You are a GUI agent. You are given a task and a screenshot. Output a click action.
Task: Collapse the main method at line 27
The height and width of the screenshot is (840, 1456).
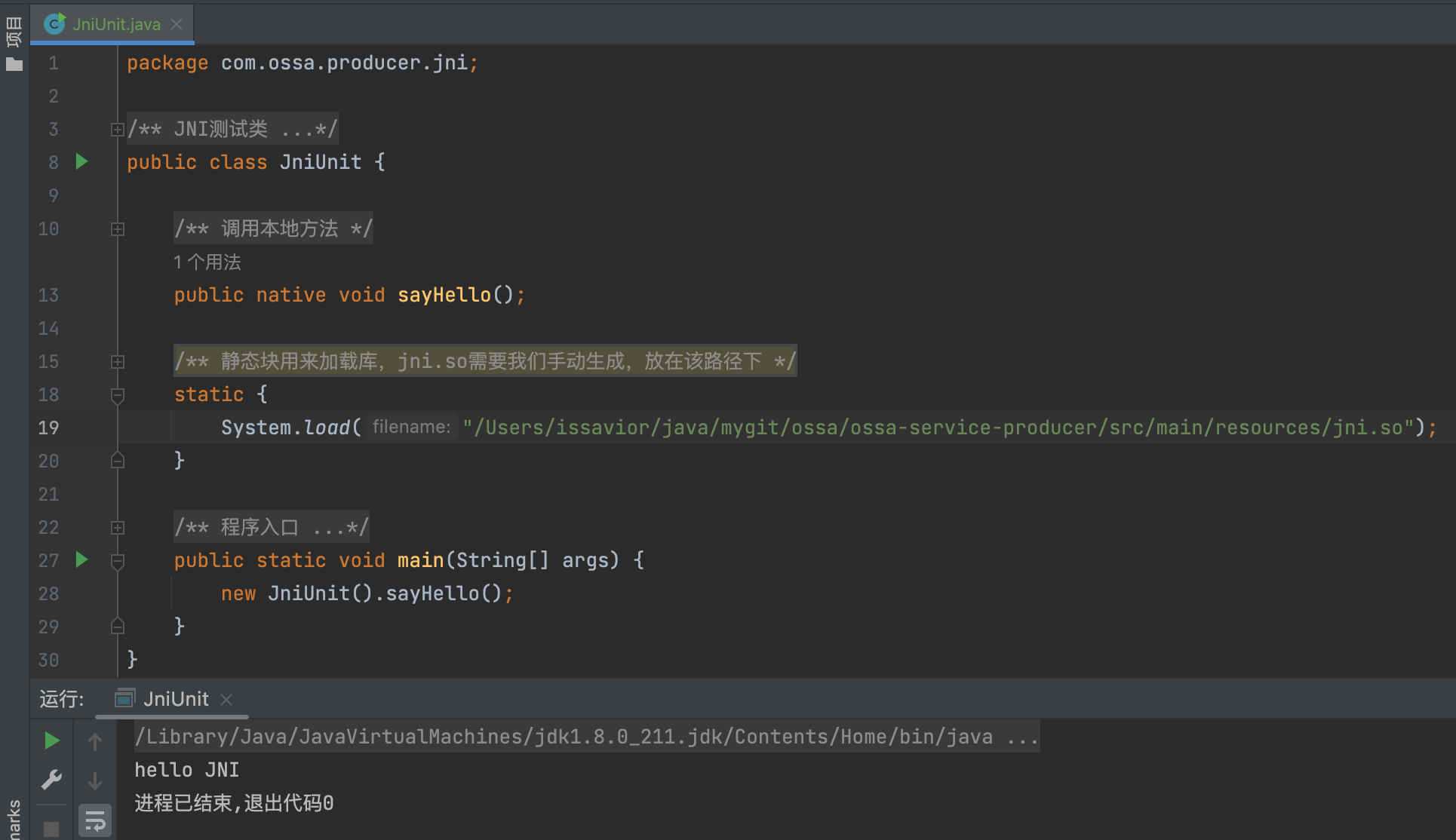118,561
